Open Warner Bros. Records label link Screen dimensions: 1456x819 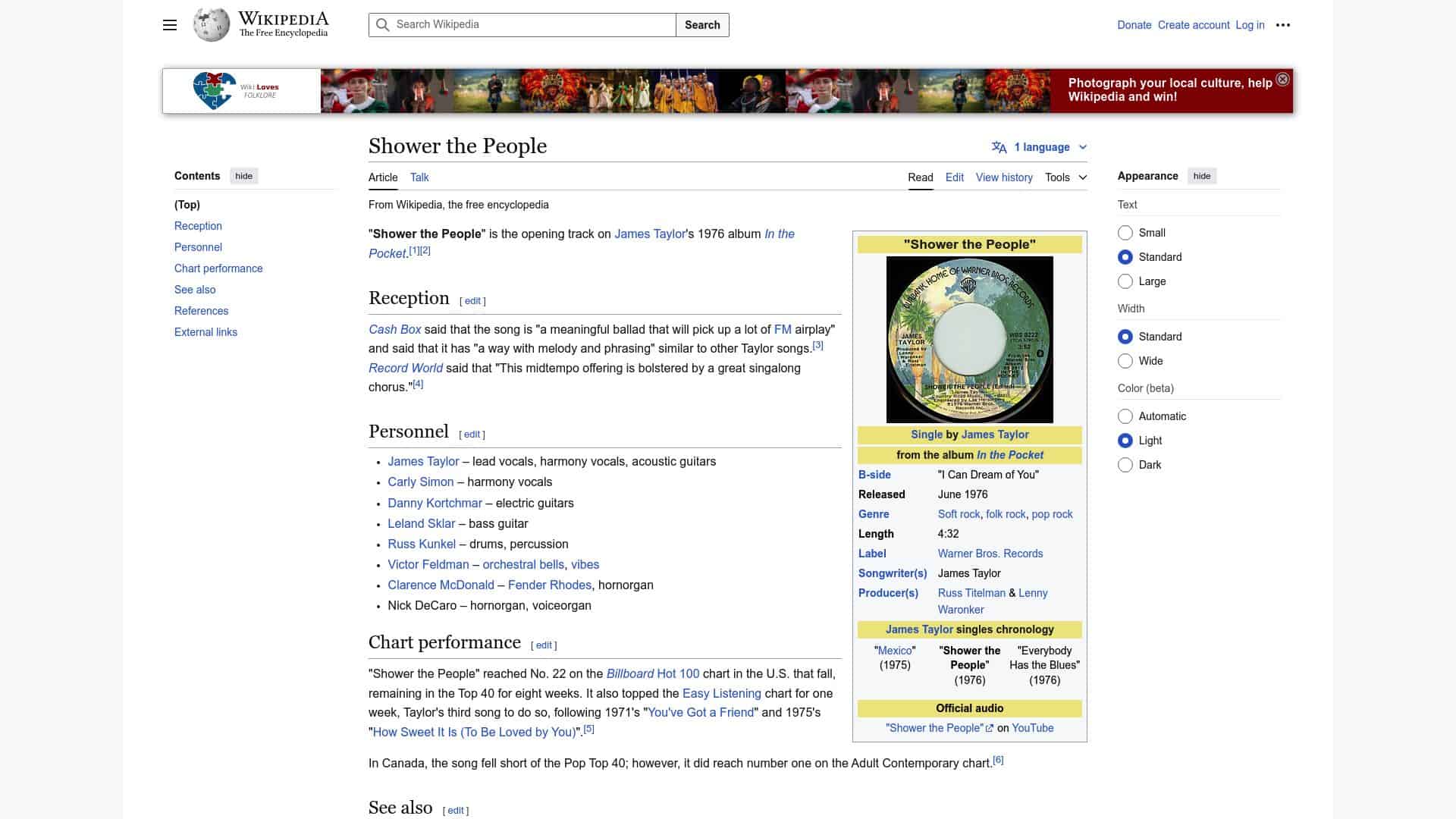pyautogui.click(x=990, y=554)
